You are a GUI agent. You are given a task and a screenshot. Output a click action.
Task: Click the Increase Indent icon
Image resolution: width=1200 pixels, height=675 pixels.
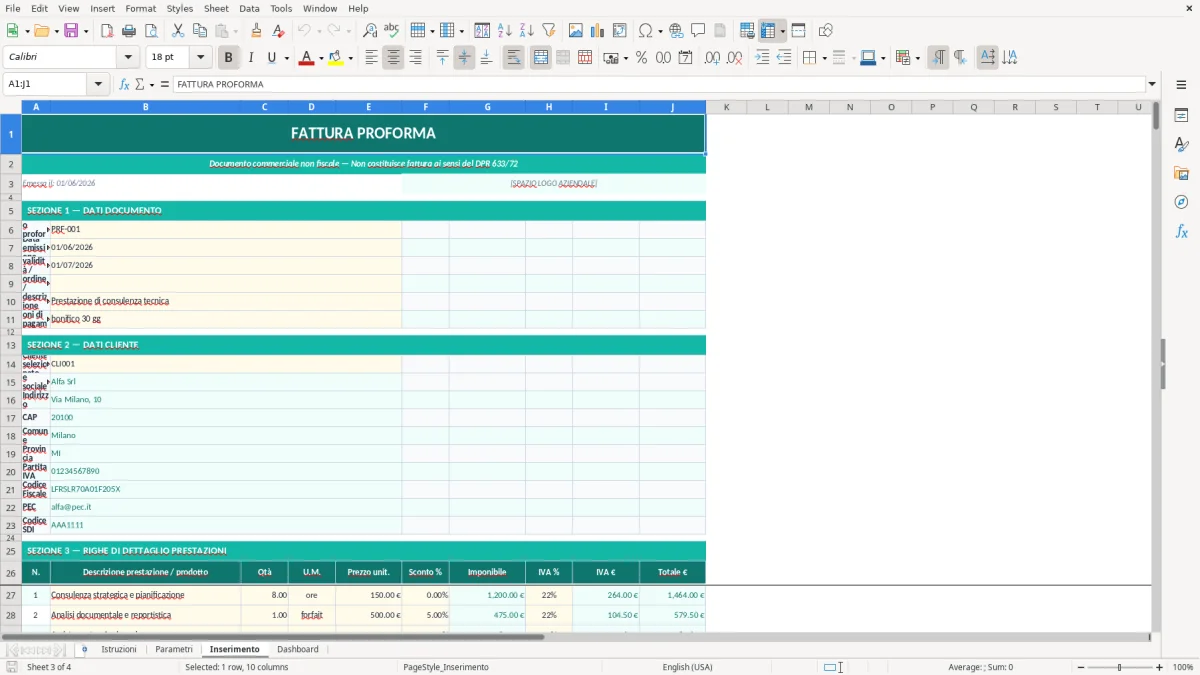point(762,58)
